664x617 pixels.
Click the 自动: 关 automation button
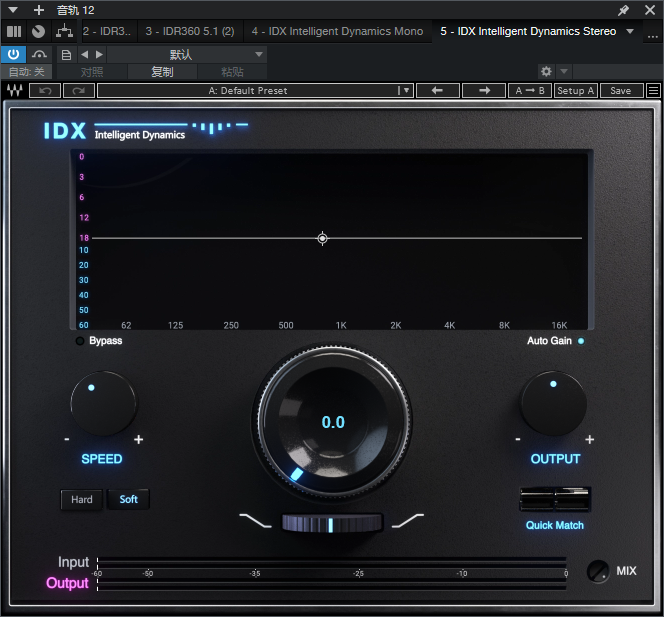[26, 72]
